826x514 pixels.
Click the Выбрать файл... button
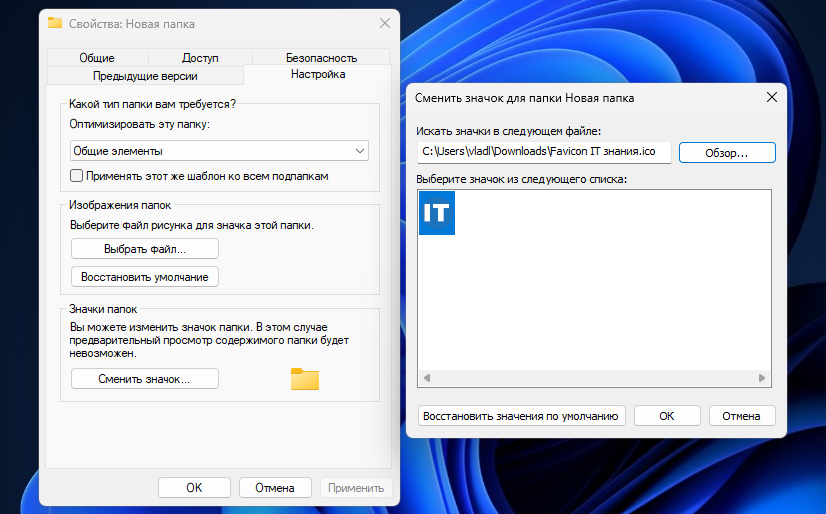(x=145, y=249)
